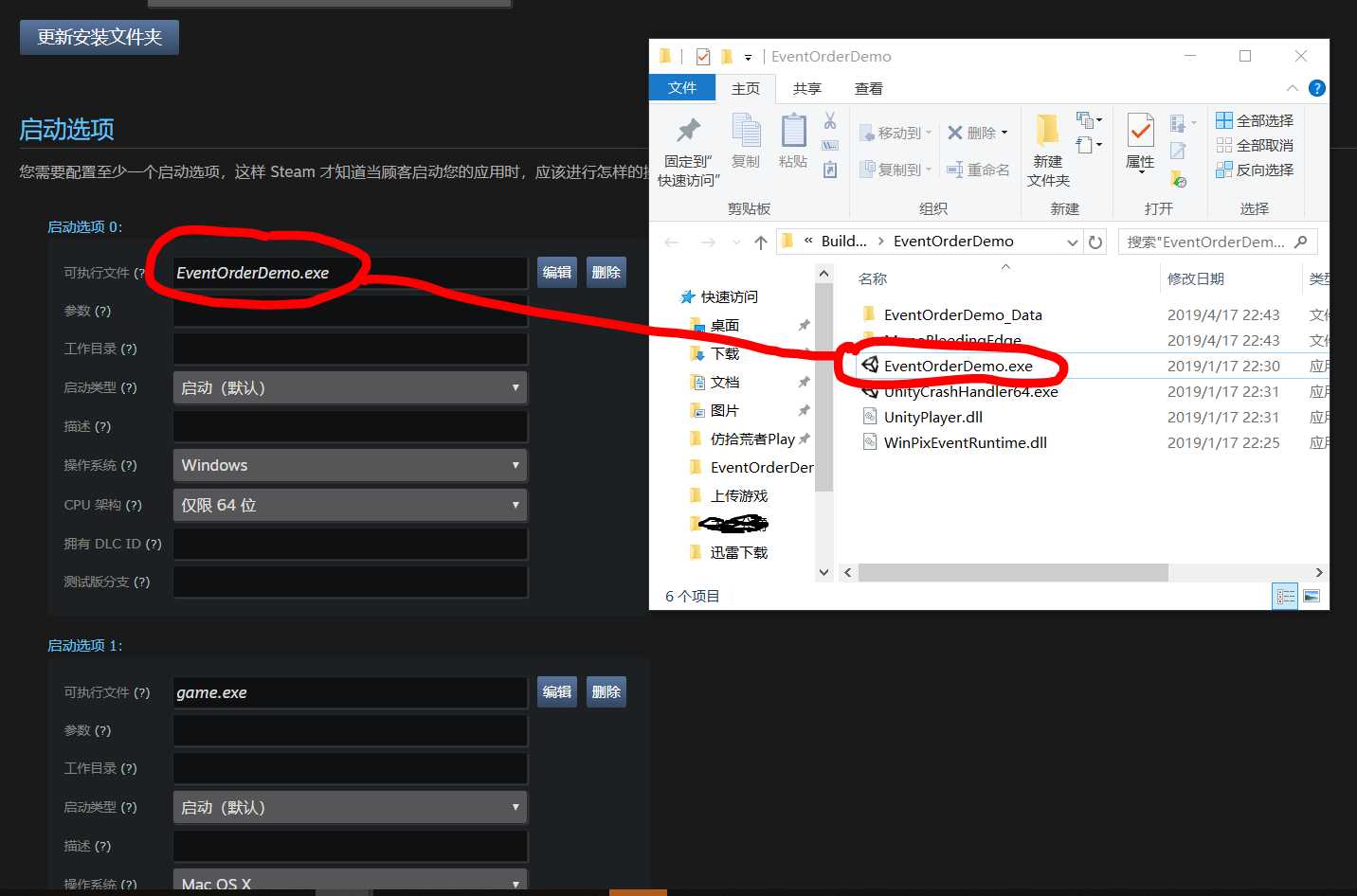This screenshot has height=896, width=1357.
Task: Open the 启动类型 dropdown in launch option 1
Action: coord(350,807)
